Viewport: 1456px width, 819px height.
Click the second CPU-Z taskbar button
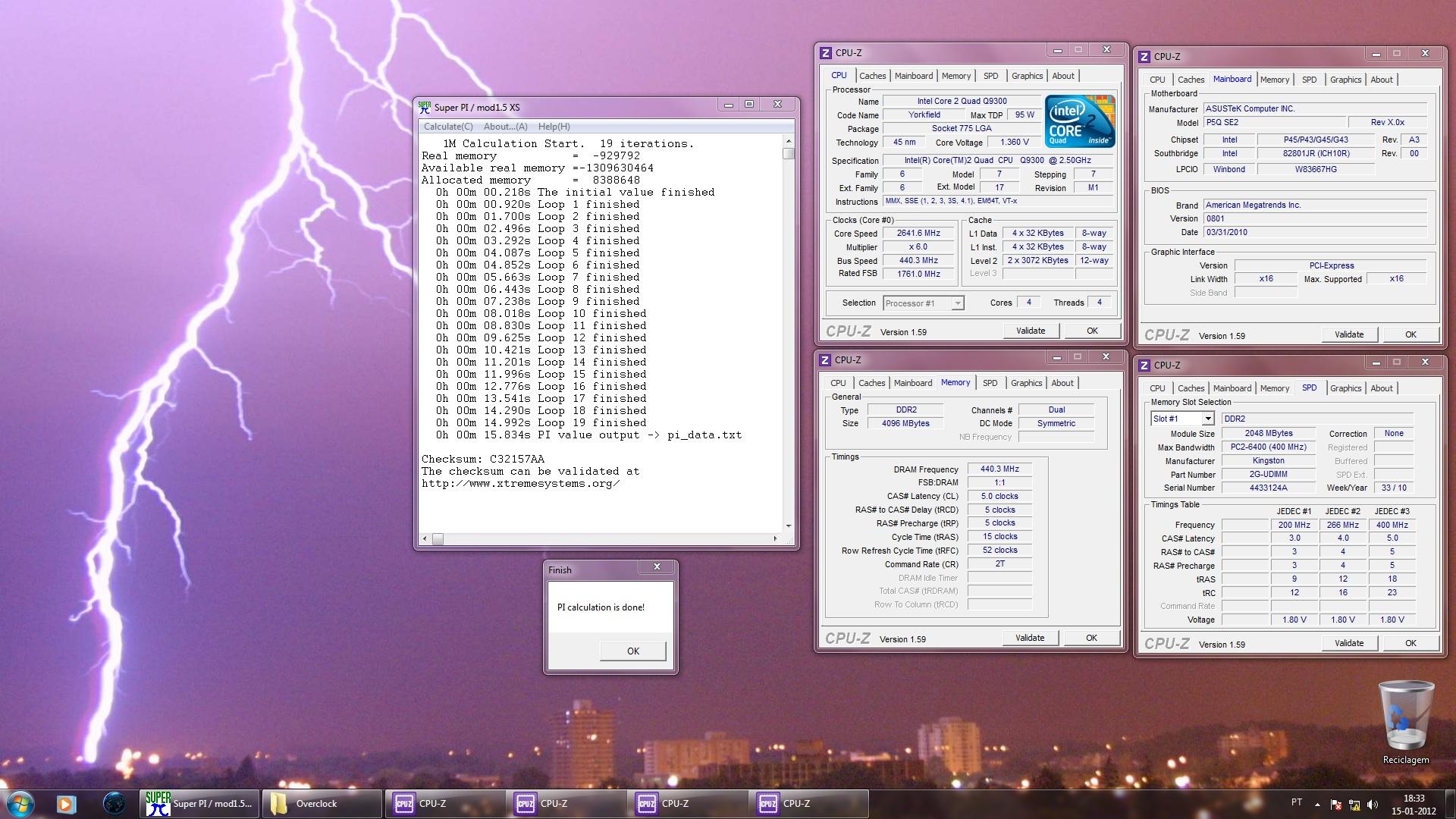point(566,804)
